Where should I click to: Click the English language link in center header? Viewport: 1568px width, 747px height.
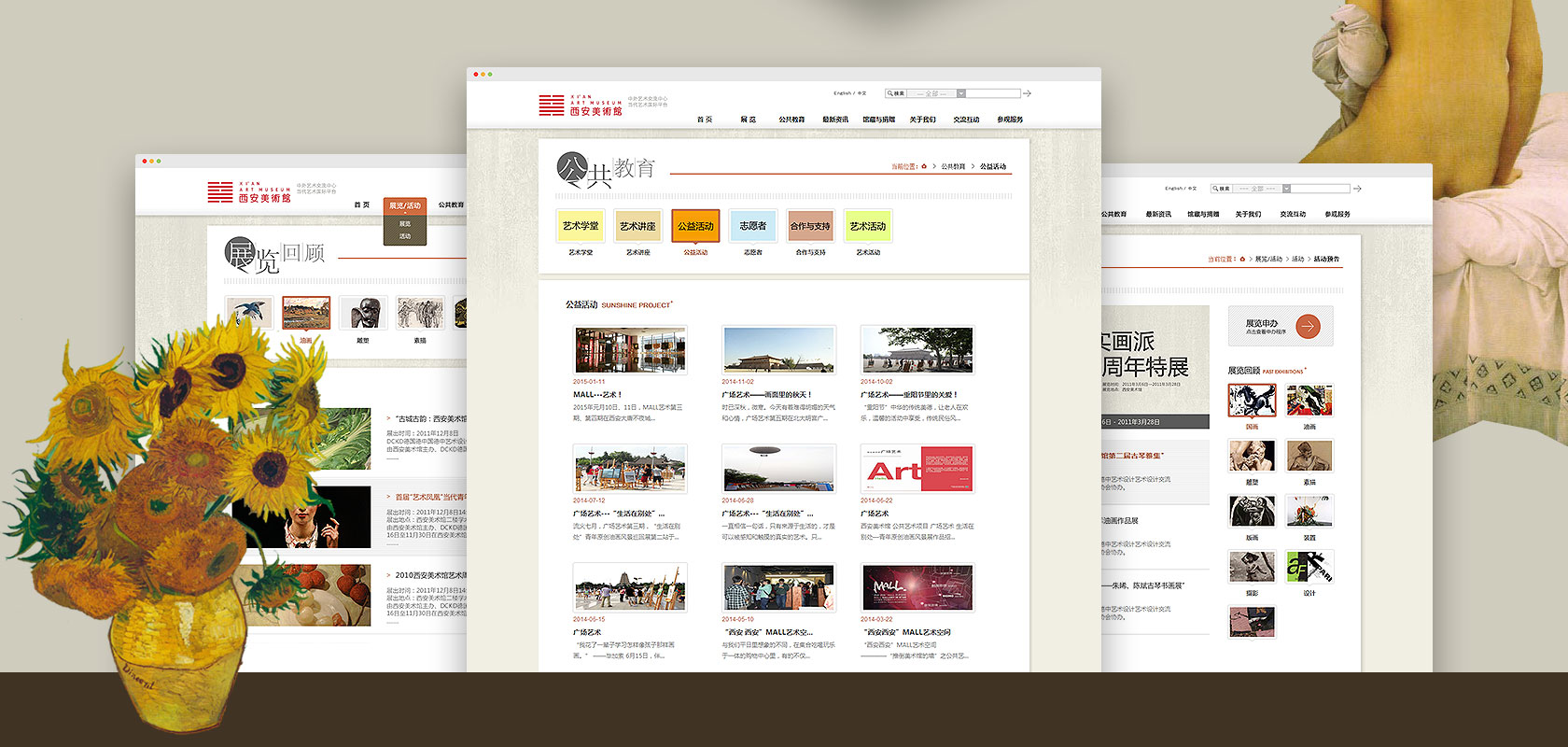(842, 93)
